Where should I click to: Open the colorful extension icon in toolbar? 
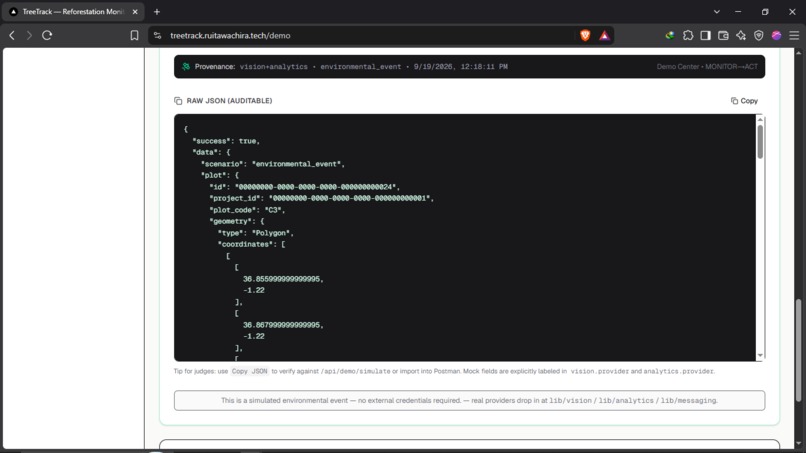(x=670, y=35)
